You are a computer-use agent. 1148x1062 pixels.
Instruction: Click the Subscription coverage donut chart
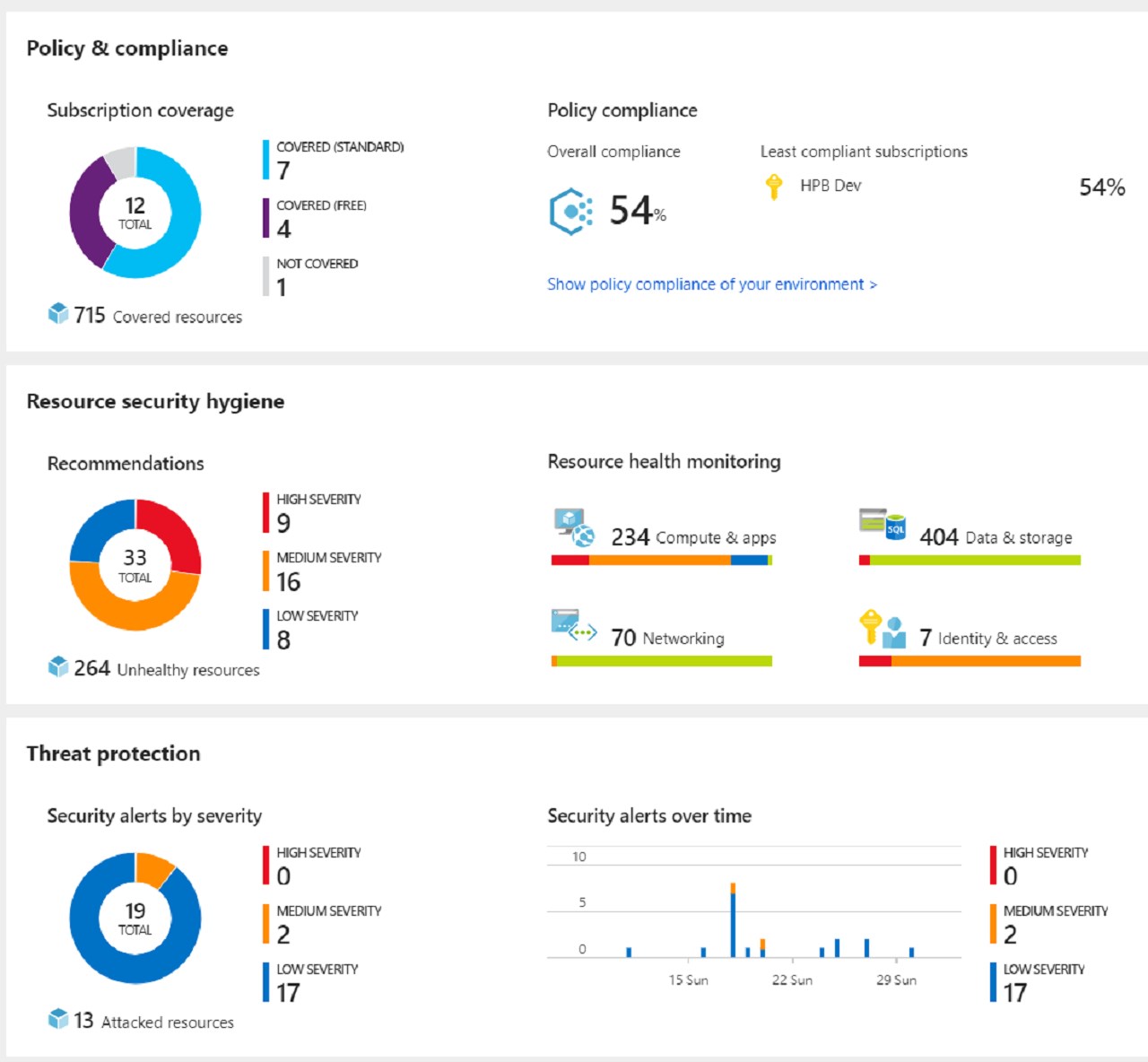point(135,213)
